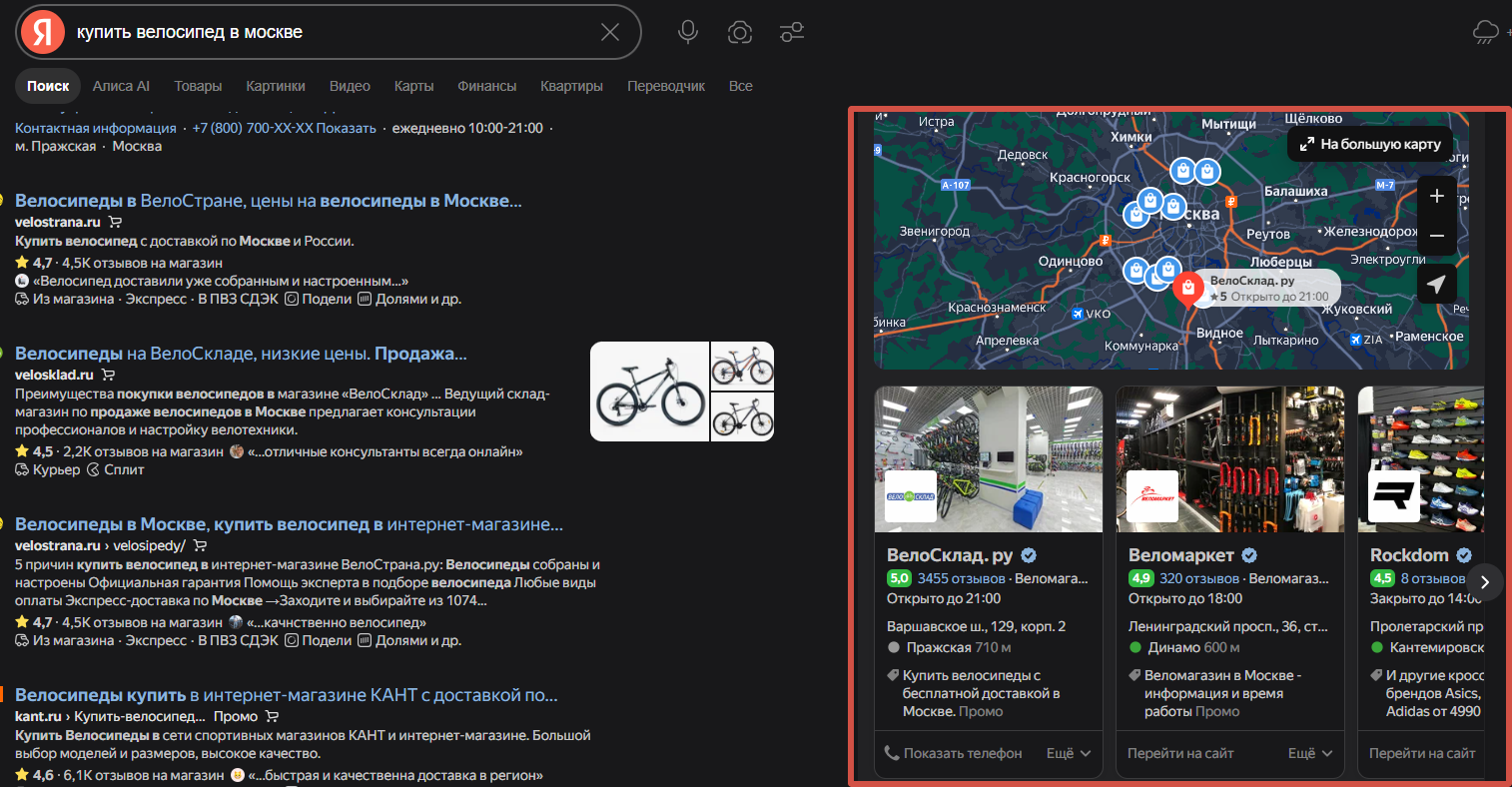Open the Все tab for more services
Image resolution: width=1512 pixels, height=787 pixels.
tap(741, 86)
